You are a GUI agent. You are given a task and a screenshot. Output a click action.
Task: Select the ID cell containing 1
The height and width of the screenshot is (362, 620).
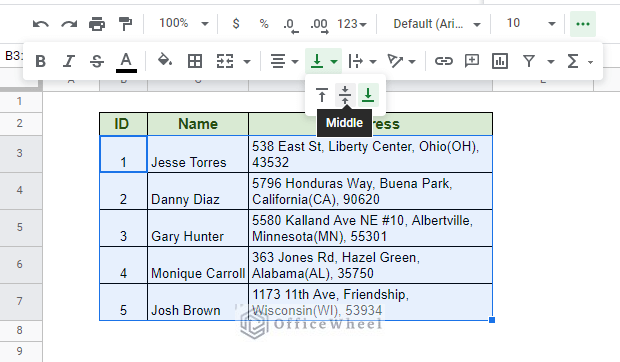(123, 155)
